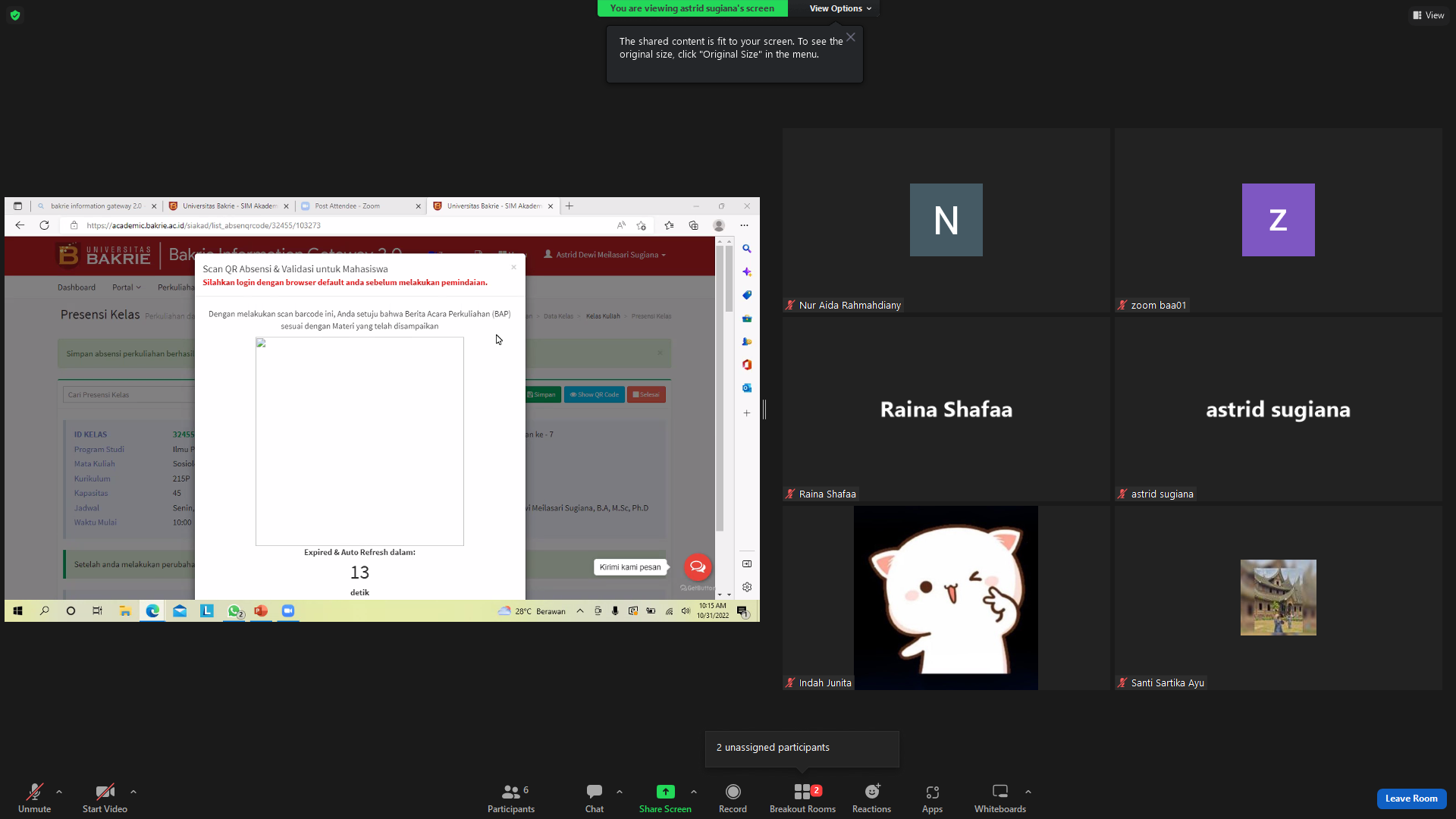Dismiss the shared content size tooltip

tap(851, 37)
